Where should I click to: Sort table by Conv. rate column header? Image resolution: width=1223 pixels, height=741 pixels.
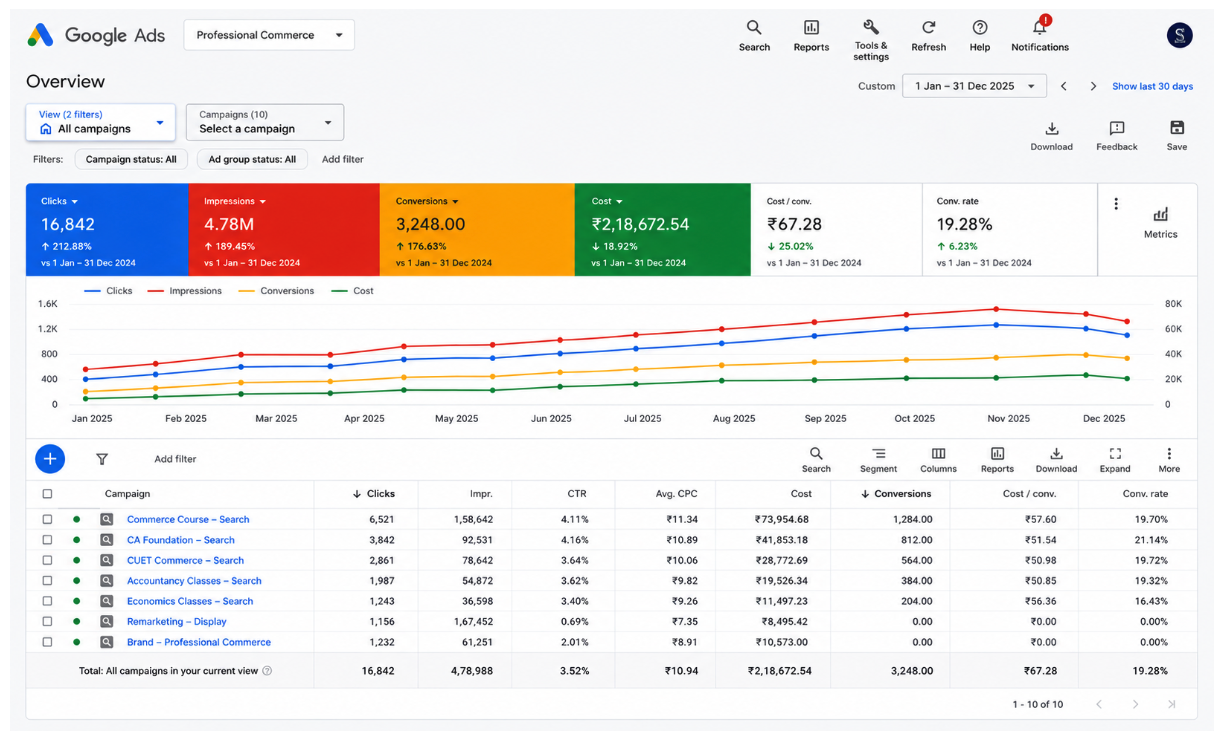1145,493
